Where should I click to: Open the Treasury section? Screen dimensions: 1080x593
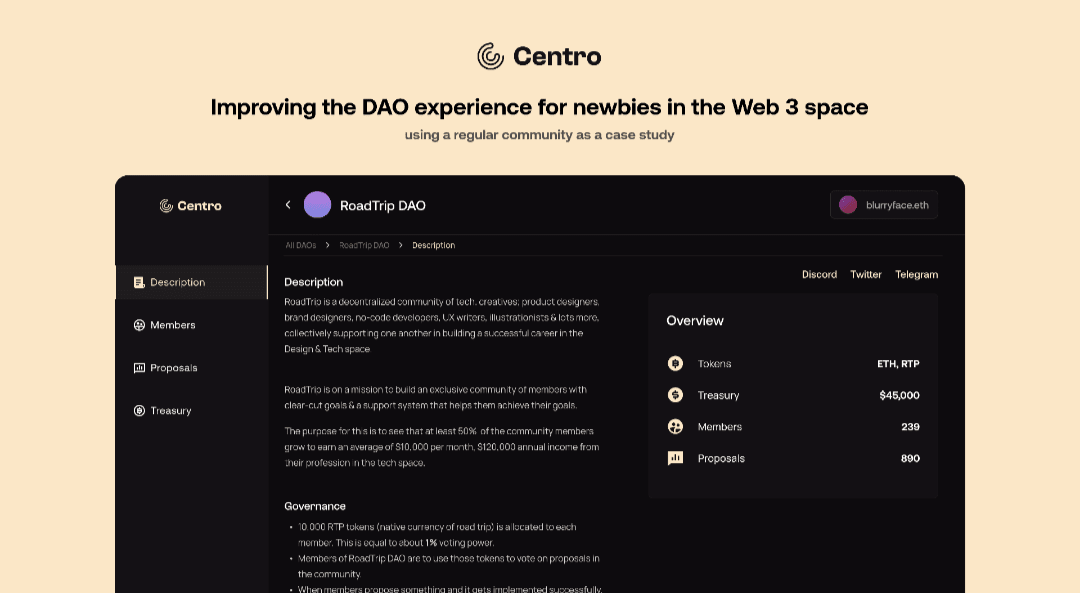point(170,411)
